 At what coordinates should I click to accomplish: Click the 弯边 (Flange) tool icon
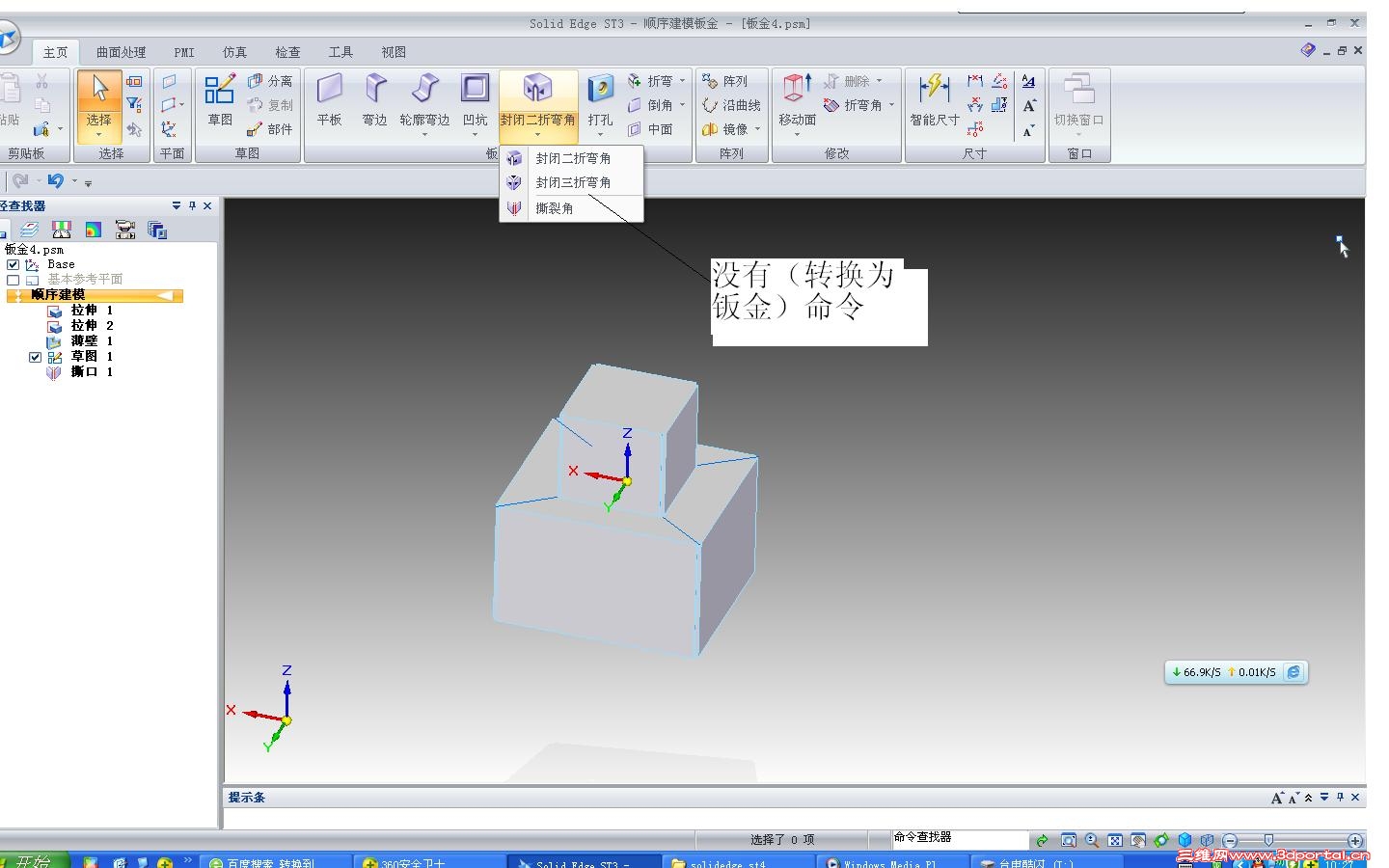pyautogui.click(x=375, y=89)
